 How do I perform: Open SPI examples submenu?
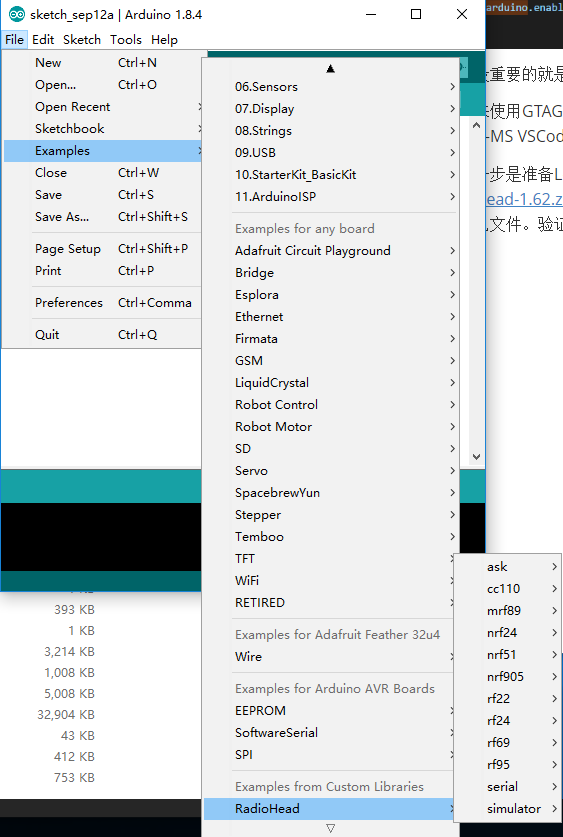pos(330,754)
